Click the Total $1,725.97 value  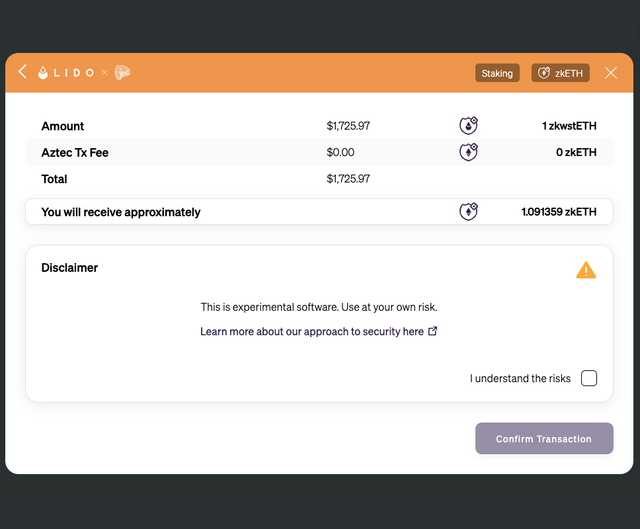tap(348, 179)
